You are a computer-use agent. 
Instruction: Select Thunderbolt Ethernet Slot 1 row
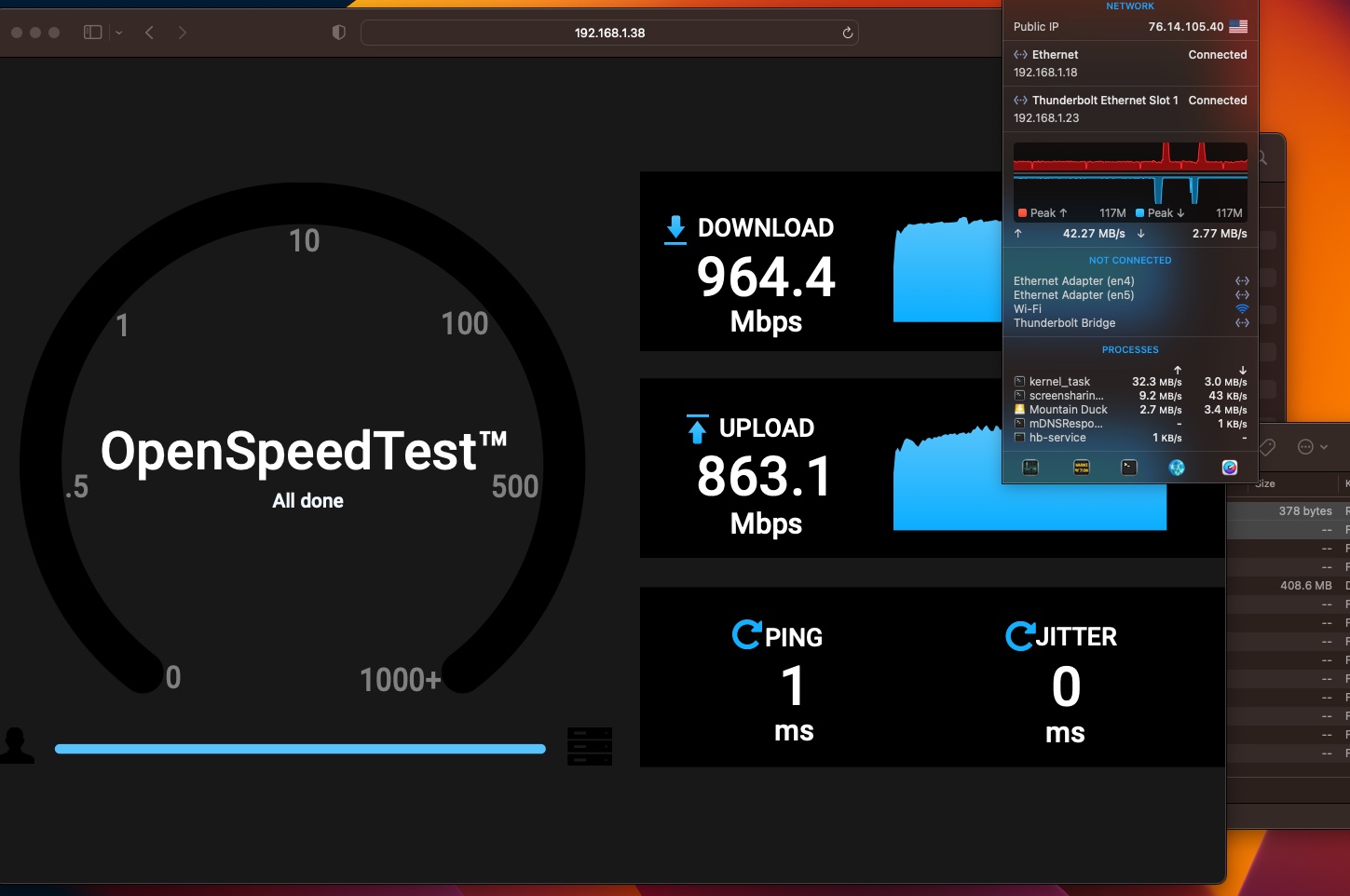pos(1130,109)
